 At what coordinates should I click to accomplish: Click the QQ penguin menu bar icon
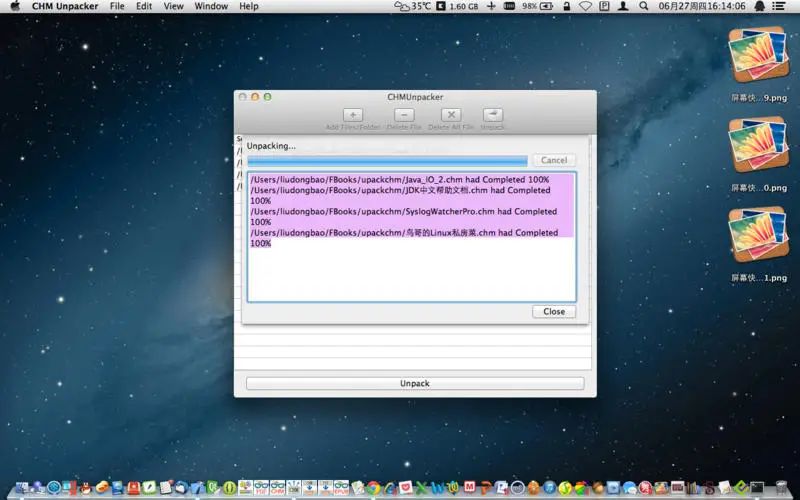click(x=760, y=6)
